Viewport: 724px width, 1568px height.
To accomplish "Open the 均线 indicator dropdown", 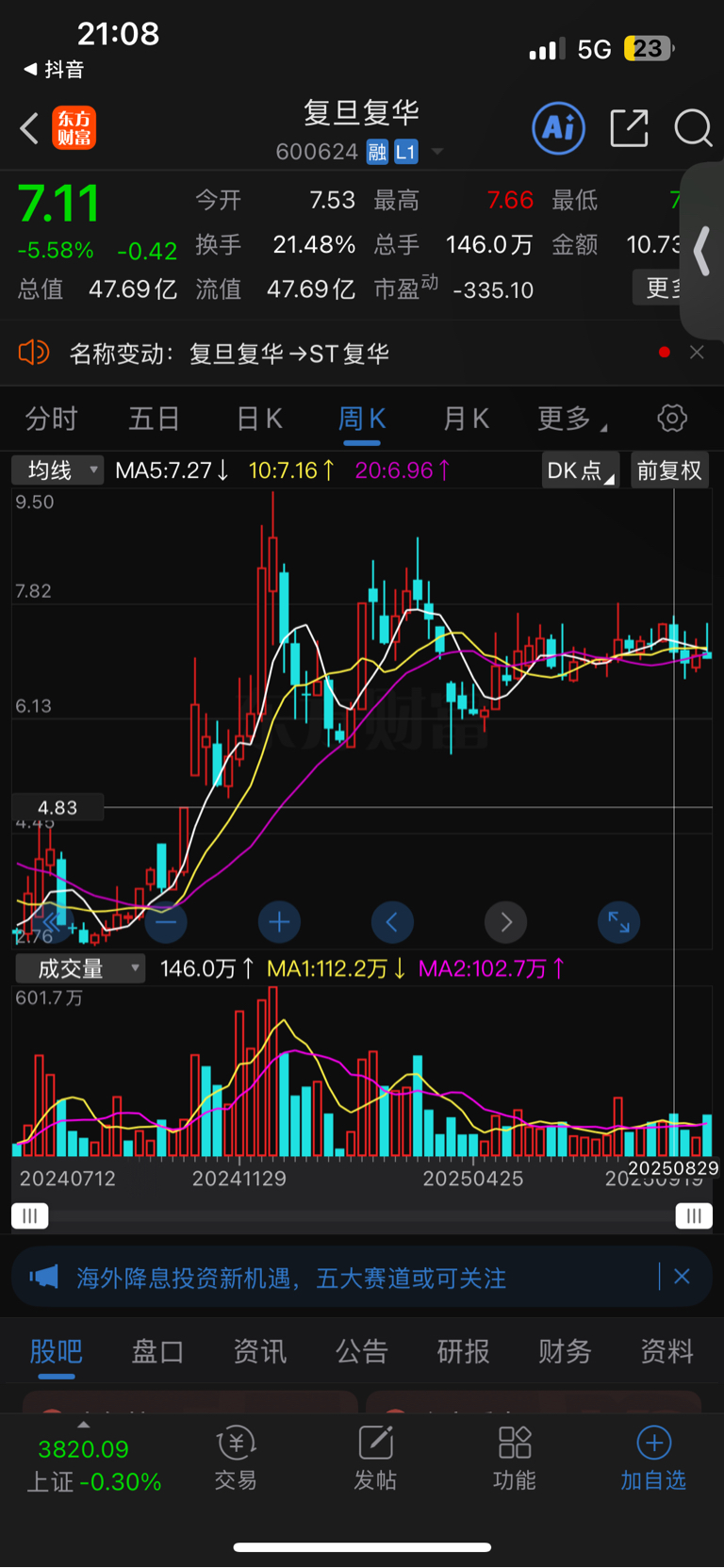I will tap(58, 470).
